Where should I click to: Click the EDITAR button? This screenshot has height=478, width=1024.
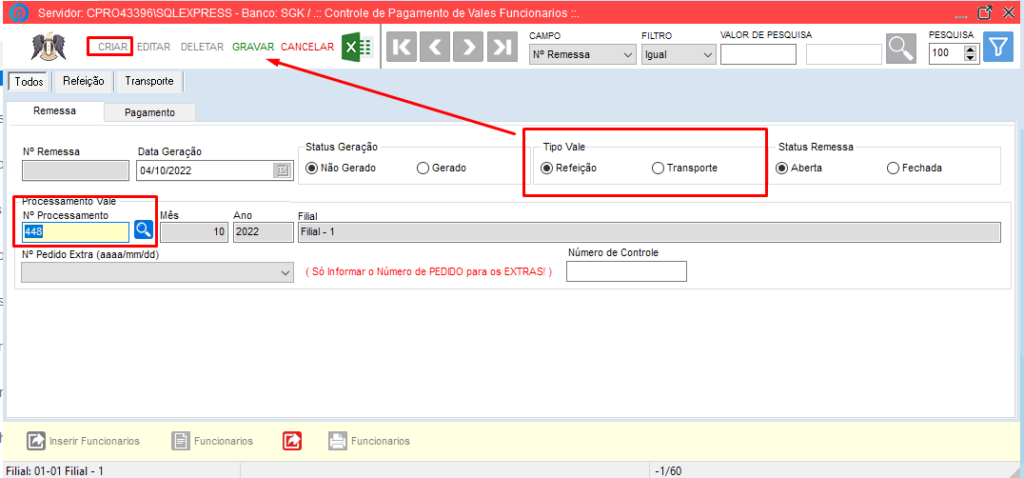tap(154, 47)
